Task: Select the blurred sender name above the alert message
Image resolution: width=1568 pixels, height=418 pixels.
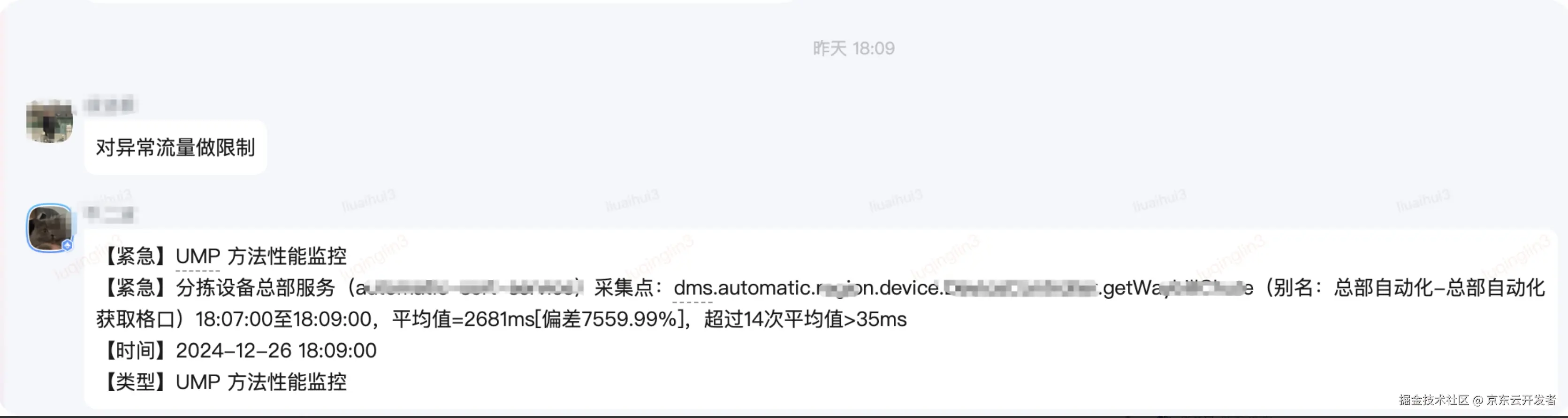Action: [110, 214]
